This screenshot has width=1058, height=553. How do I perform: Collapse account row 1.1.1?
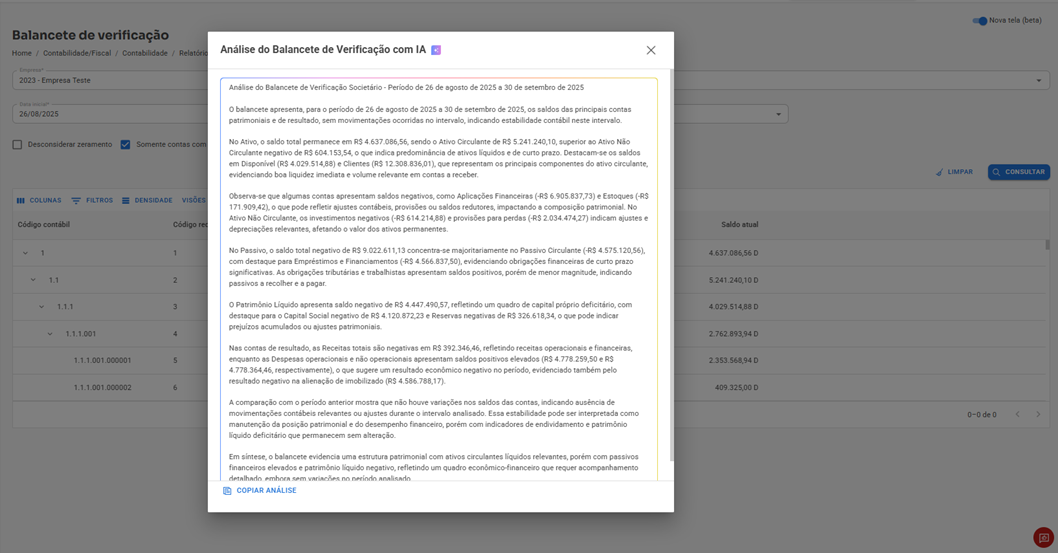41,307
